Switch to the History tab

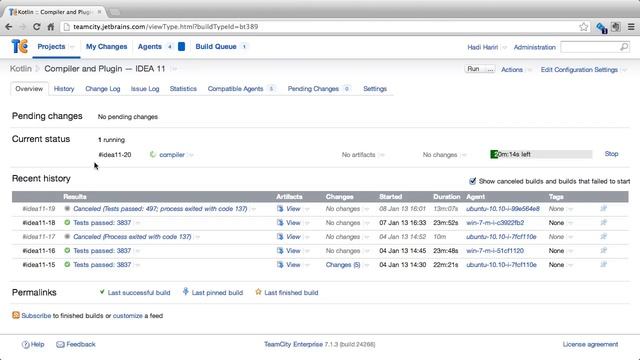tap(64, 89)
